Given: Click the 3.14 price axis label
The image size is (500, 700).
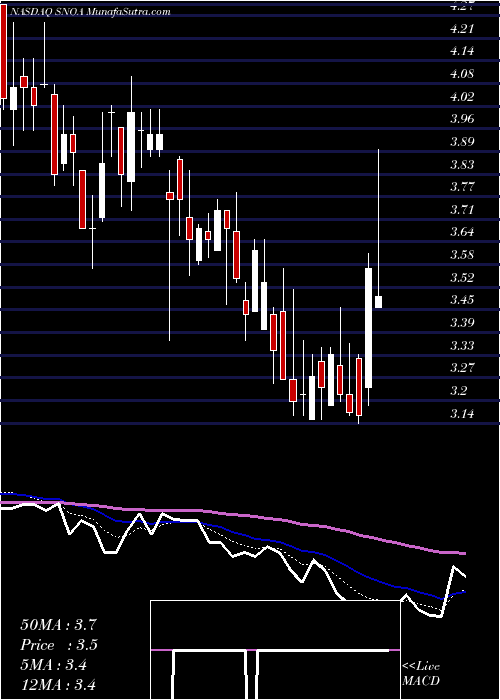Looking at the screenshot, I should point(462,414).
